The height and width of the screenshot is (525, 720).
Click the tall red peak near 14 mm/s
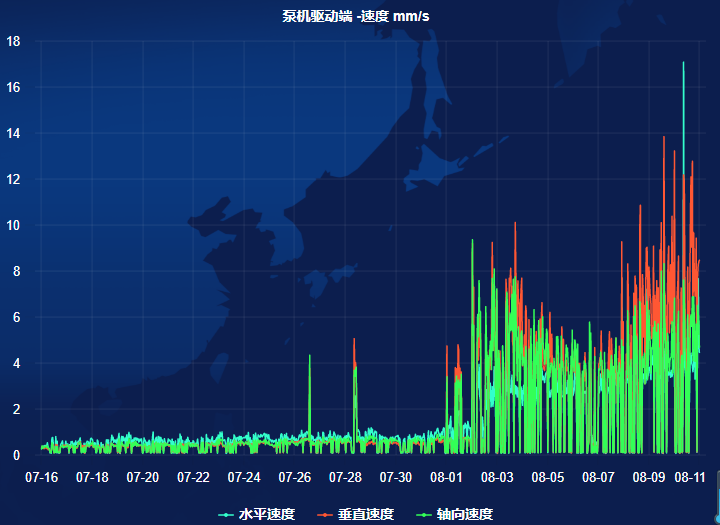[x=664, y=137]
